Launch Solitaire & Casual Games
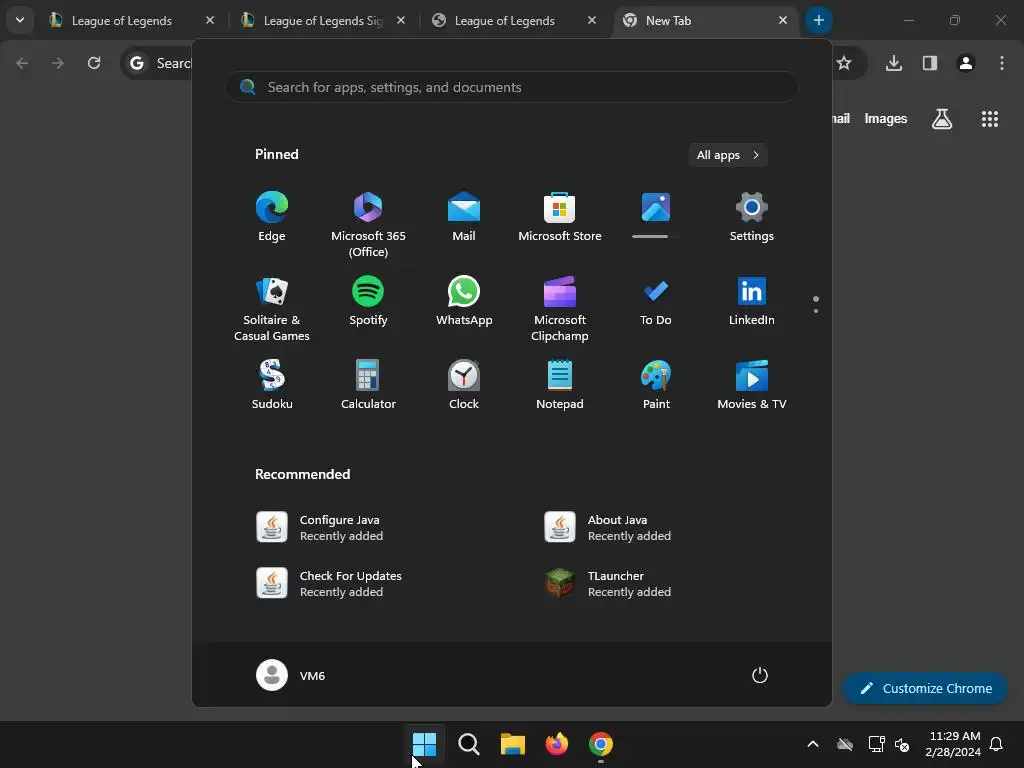 (x=272, y=308)
